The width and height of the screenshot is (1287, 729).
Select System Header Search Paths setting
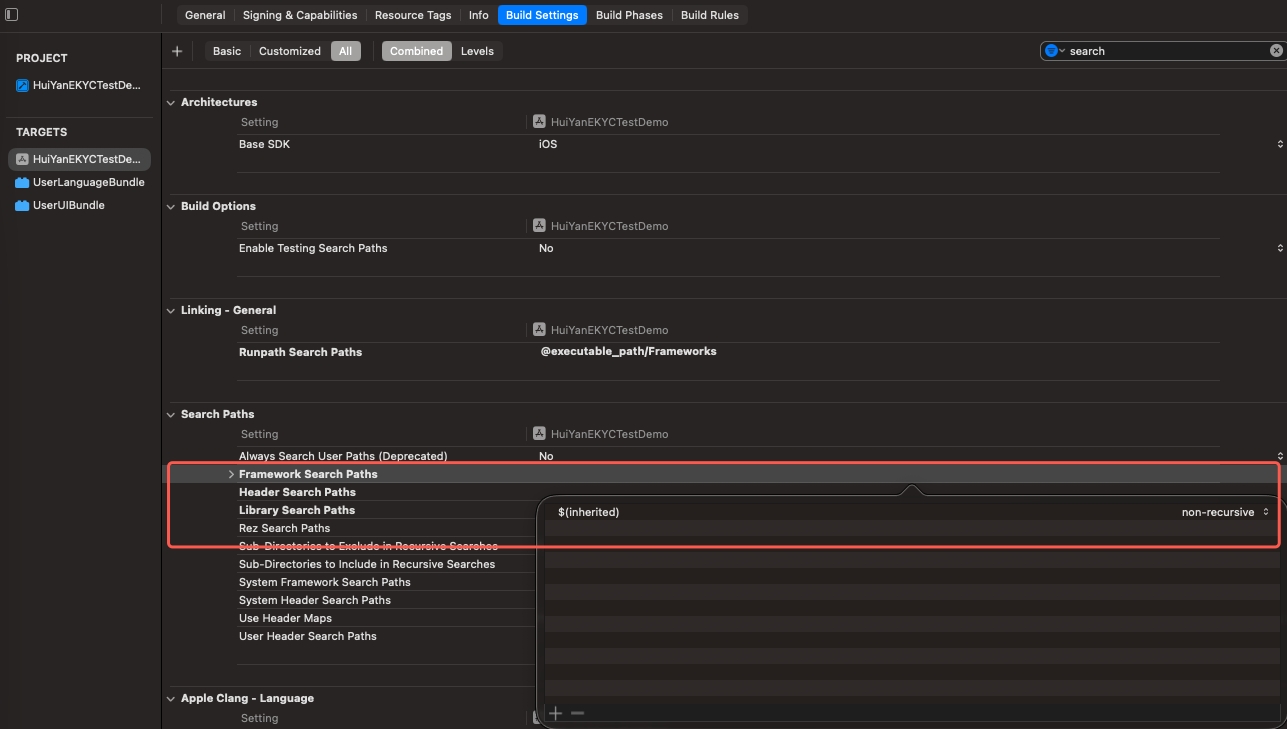click(315, 600)
